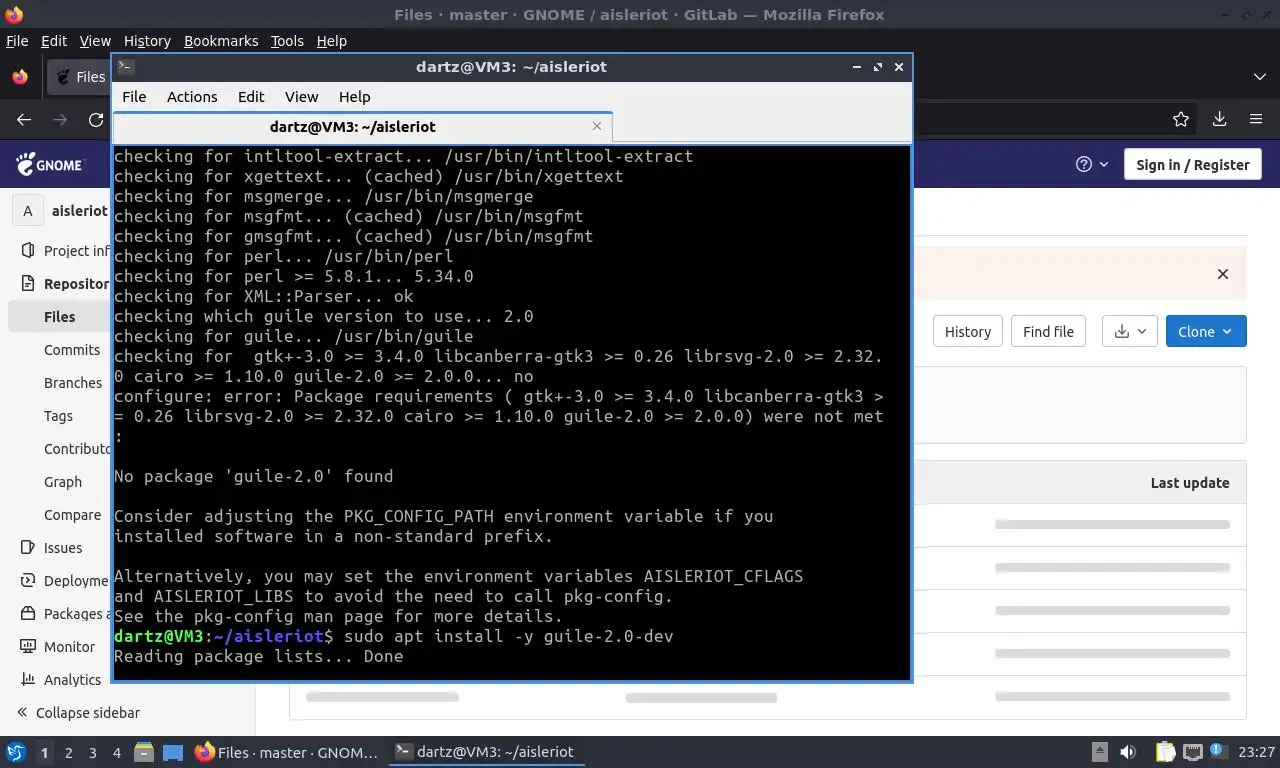This screenshot has width=1280, height=768.
Task: Click the Firefox View pinned icon
Action: pyautogui.click(x=20, y=77)
